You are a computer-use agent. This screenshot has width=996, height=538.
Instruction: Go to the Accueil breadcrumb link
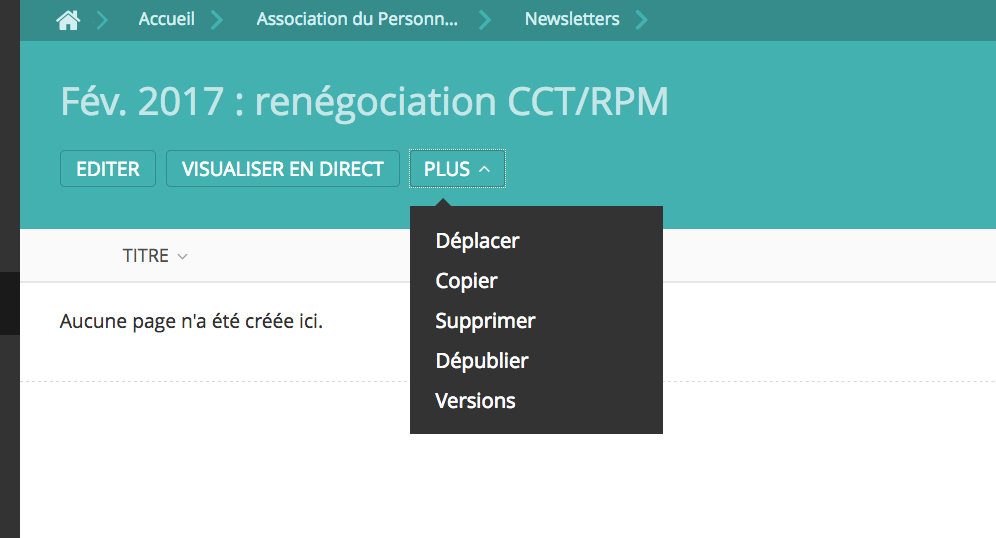pos(167,19)
